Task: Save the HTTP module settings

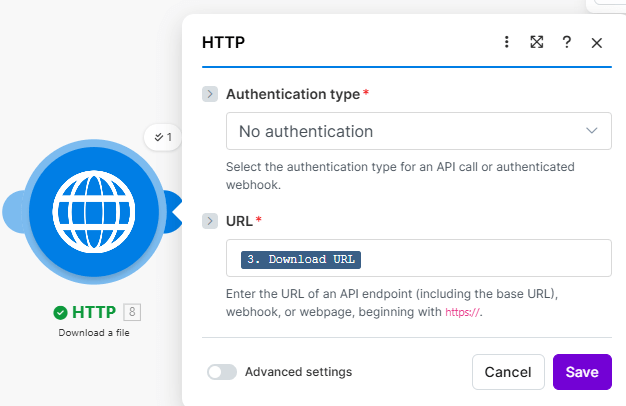Action: point(582,372)
